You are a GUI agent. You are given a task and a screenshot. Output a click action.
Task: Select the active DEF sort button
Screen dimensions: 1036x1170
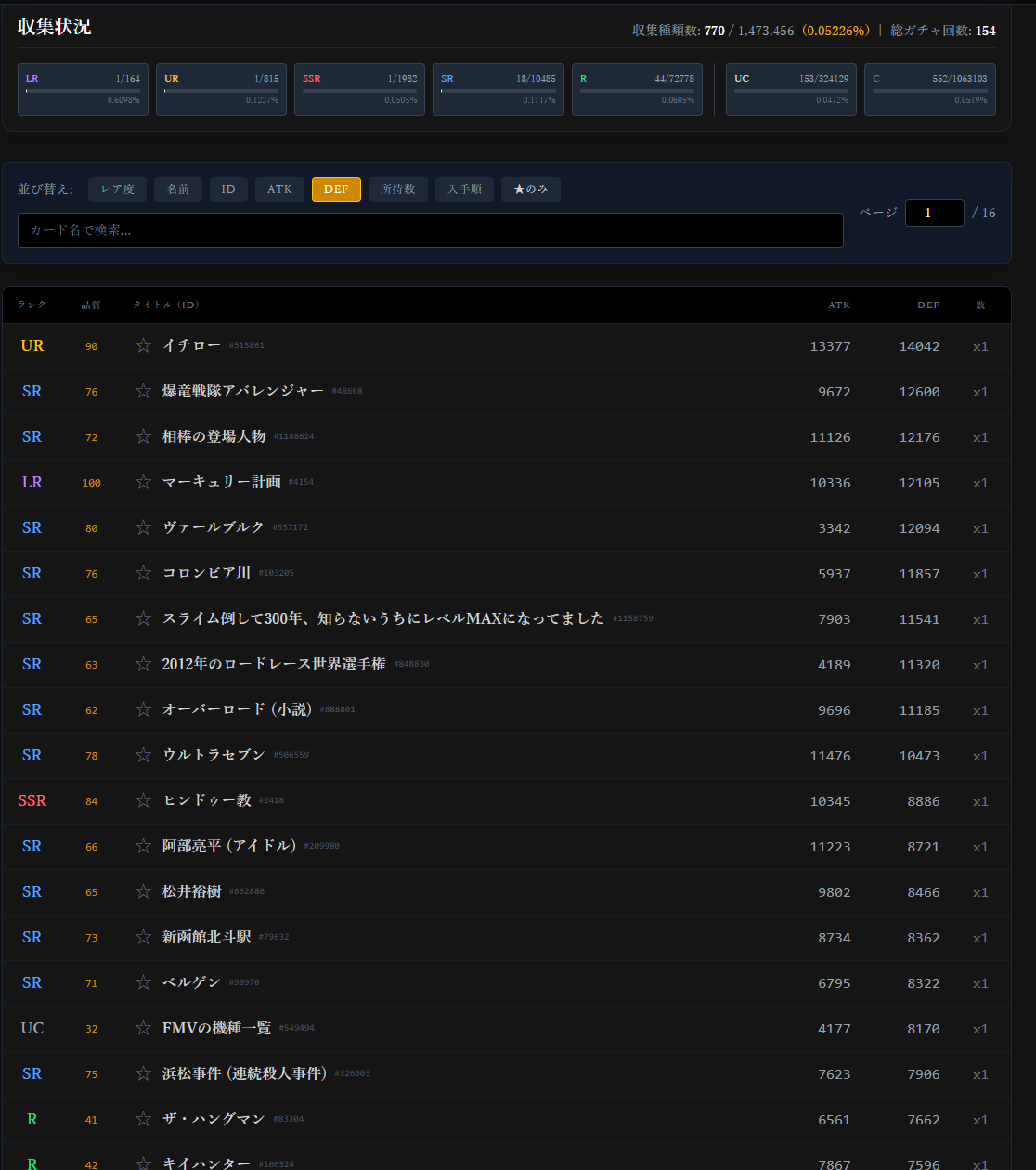coord(336,189)
